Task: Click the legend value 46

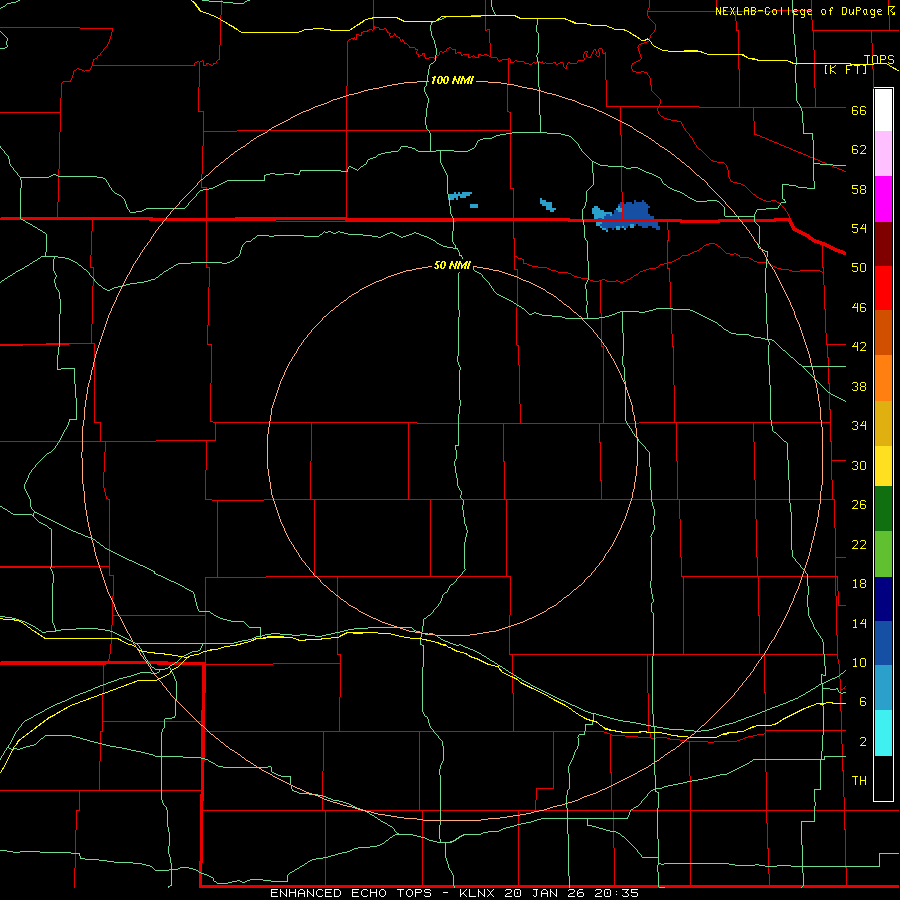Action: (859, 308)
